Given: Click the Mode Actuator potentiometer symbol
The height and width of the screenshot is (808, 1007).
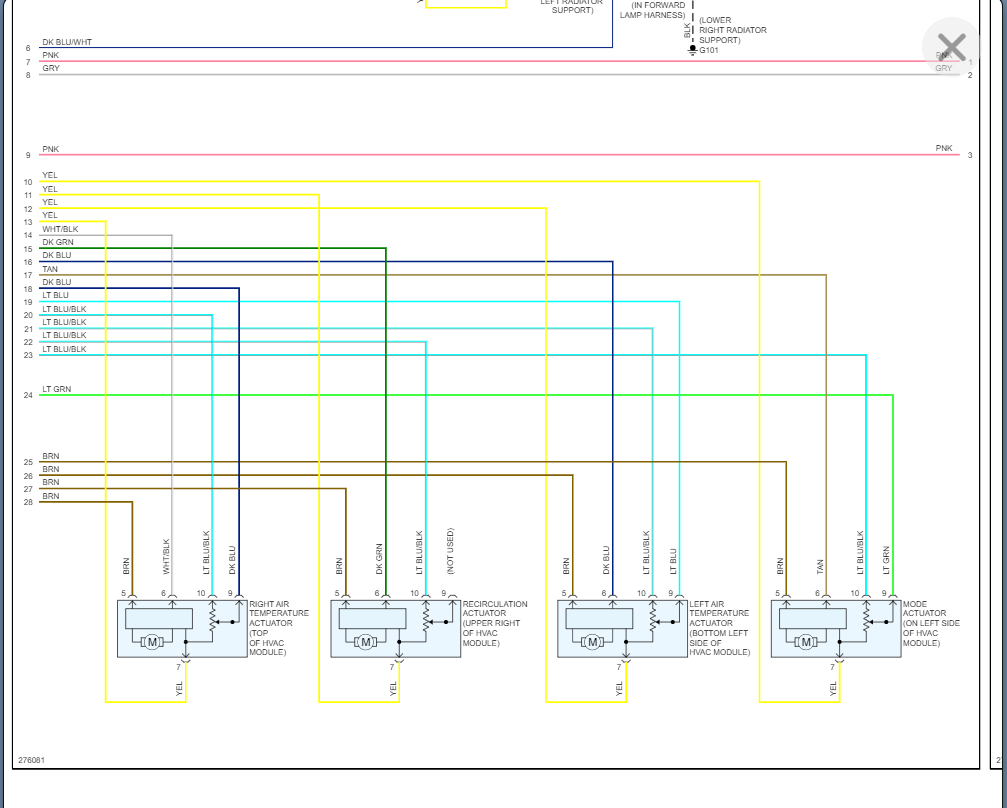Looking at the screenshot, I should tap(866, 618).
